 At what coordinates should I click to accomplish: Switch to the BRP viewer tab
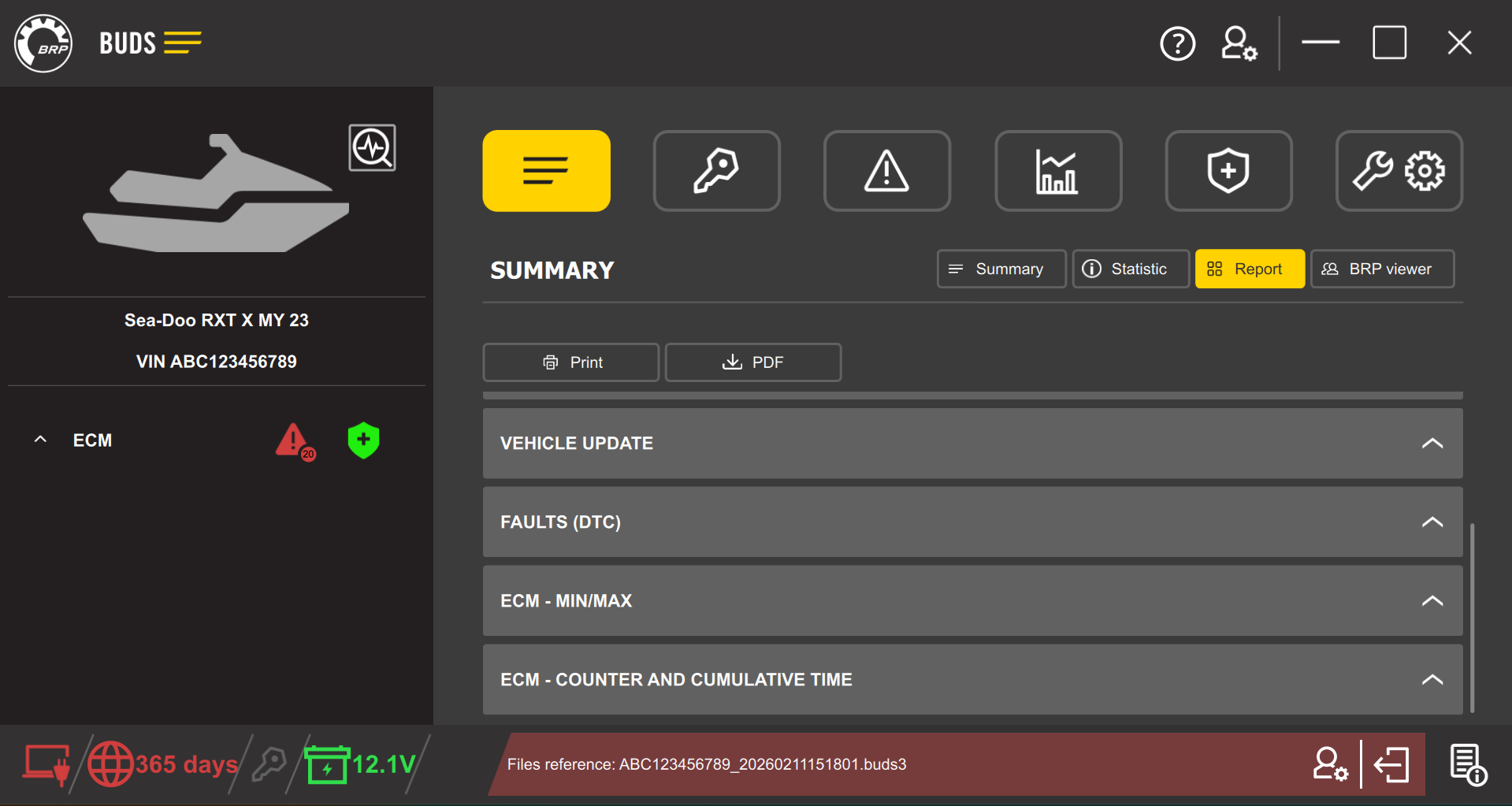1381,269
